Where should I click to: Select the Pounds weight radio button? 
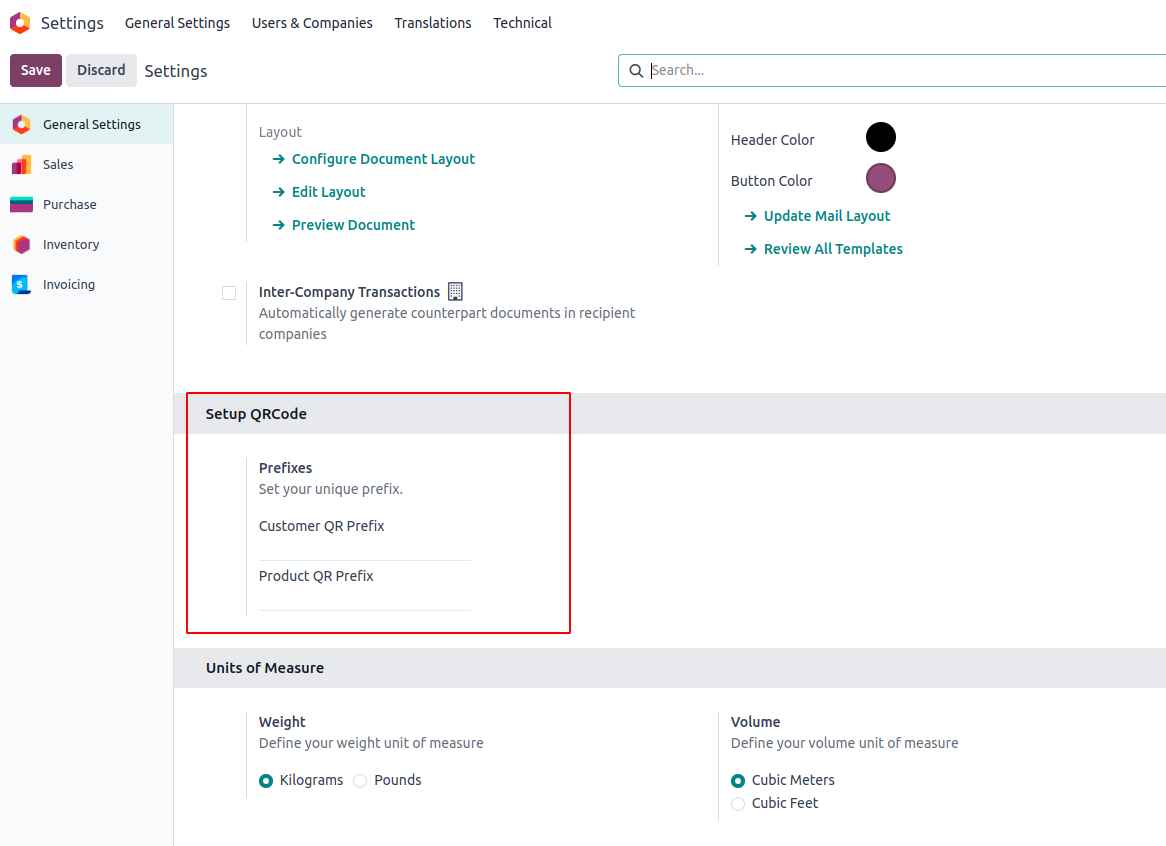pos(360,781)
